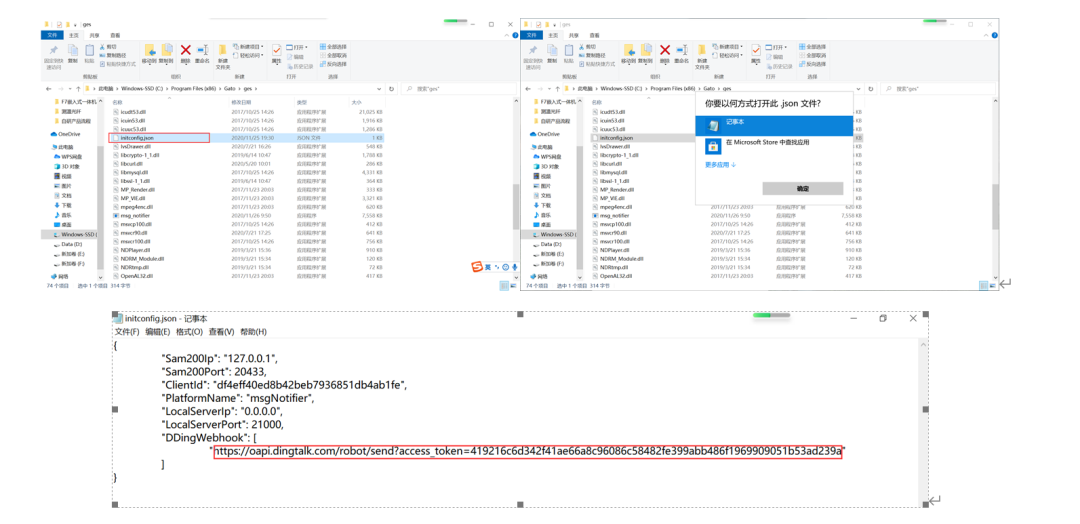Click the Sogou input method S icon

(478, 267)
